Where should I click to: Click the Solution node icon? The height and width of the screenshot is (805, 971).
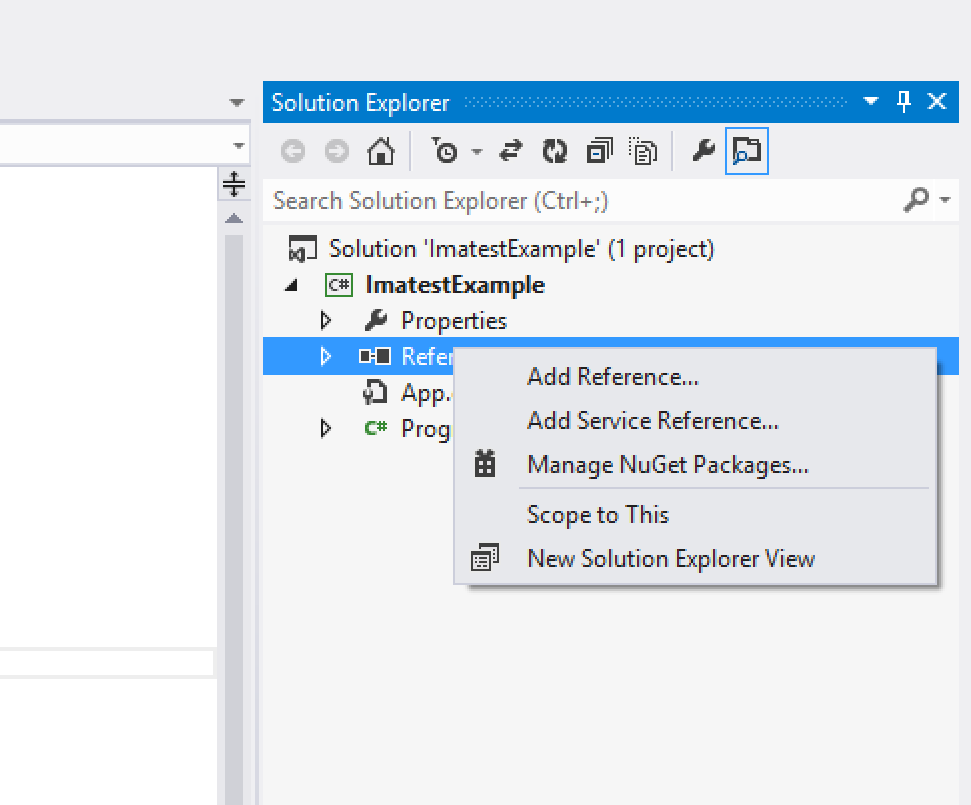[x=302, y=249]
